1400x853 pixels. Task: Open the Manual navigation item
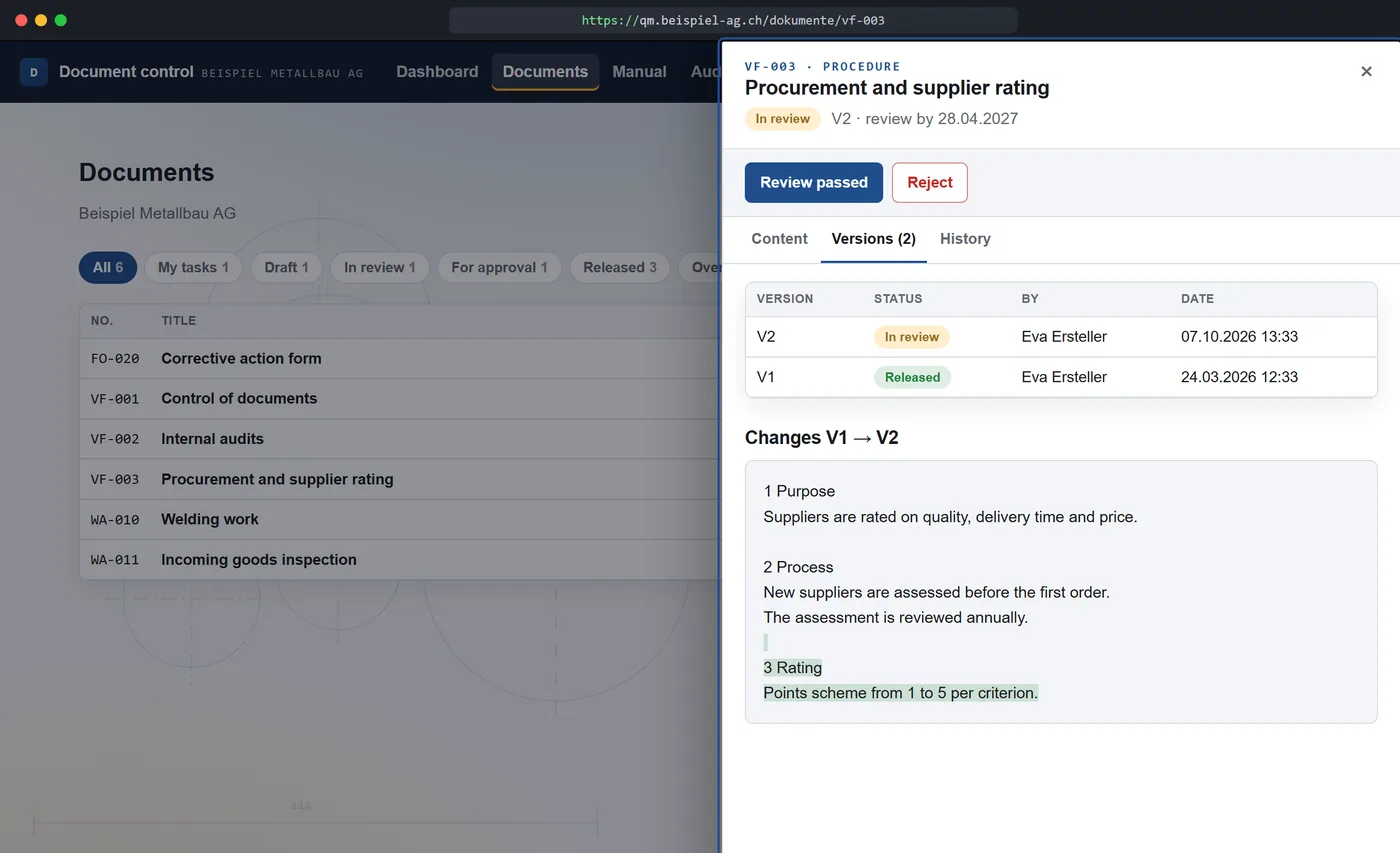pyautogui.click(x=639, y=72)
